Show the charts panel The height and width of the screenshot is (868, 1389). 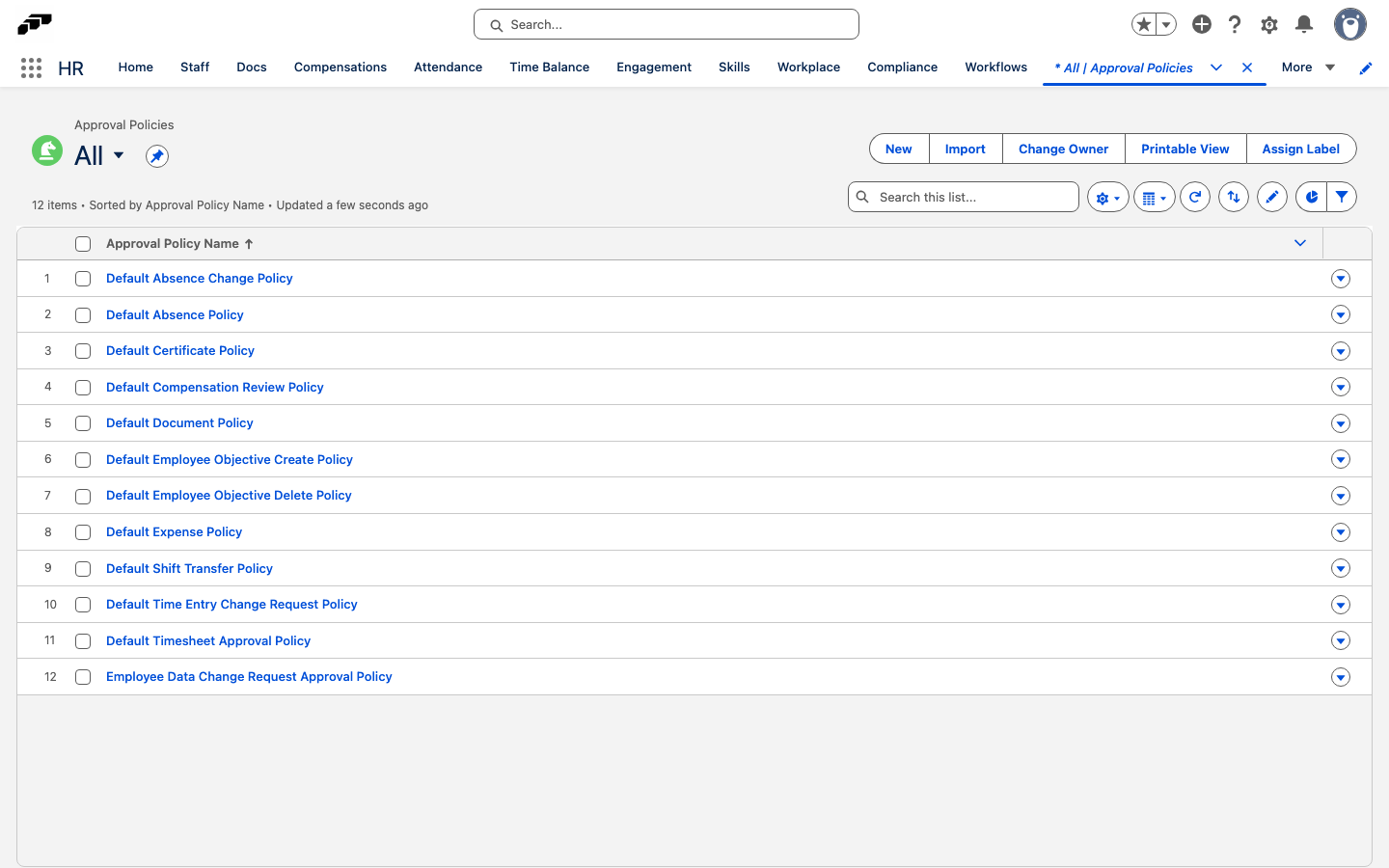click(1311, 197)
